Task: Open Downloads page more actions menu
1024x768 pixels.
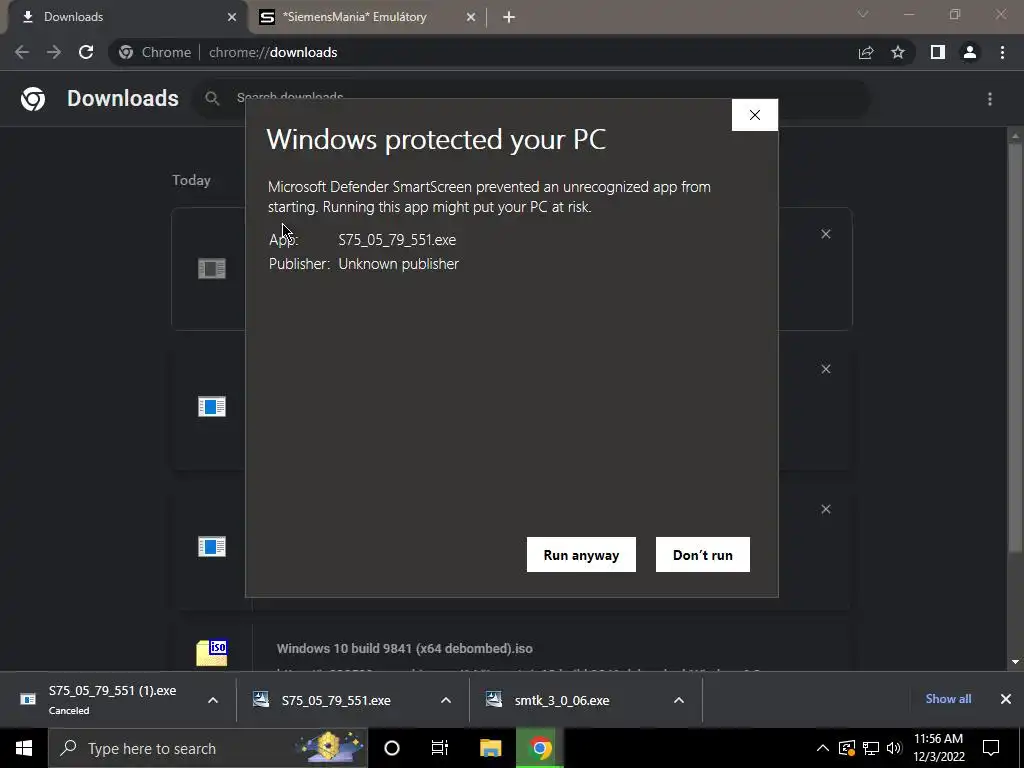Action: point(990,99)
